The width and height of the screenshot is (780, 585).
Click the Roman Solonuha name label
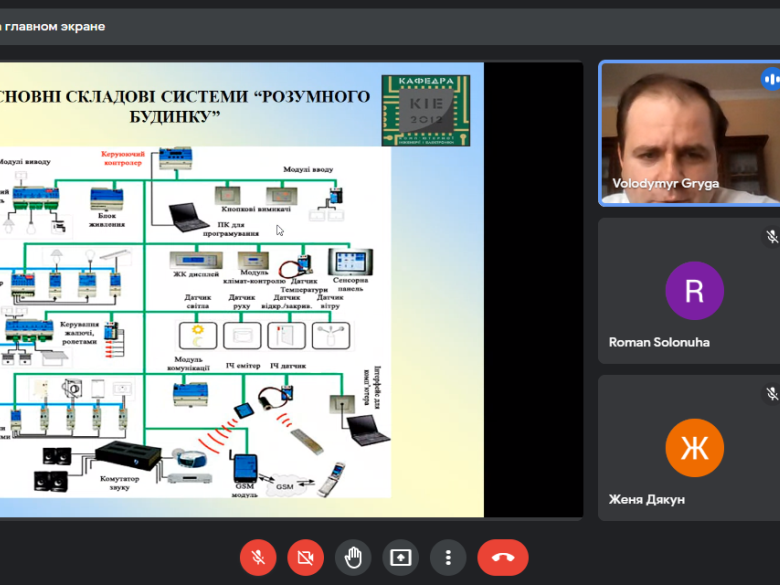tap(659, 342)
